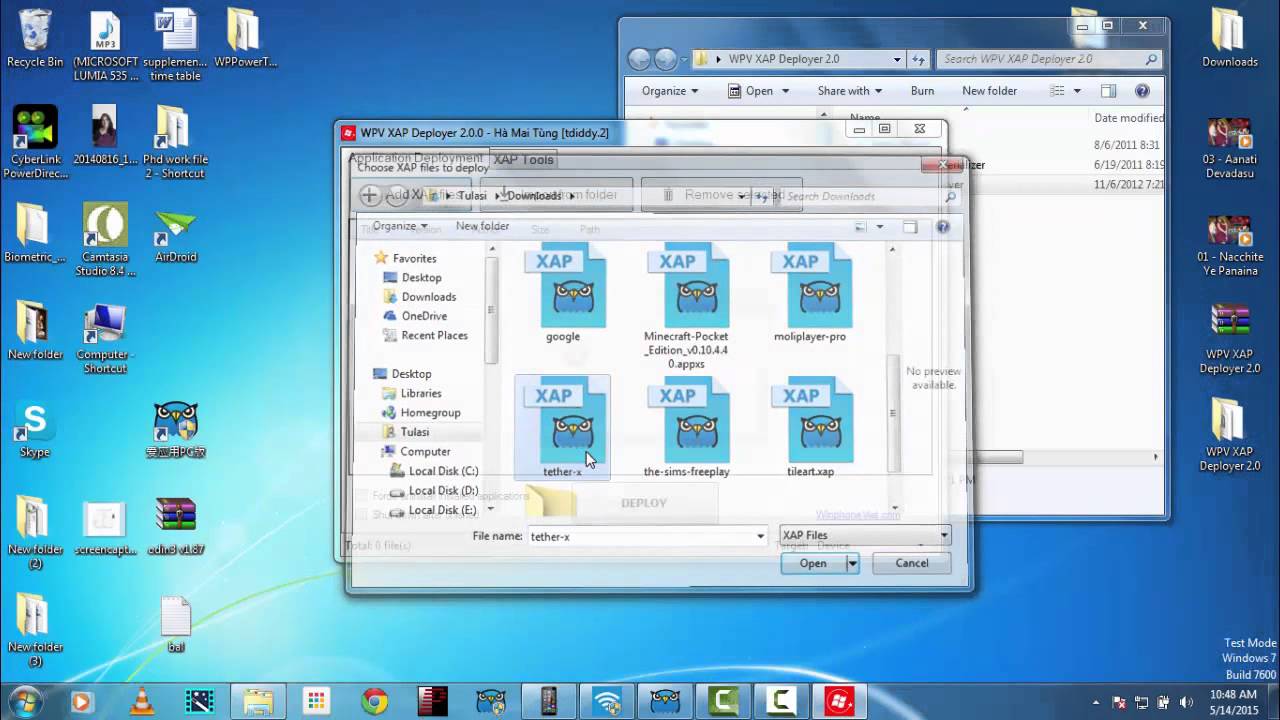
Task: Show hidden system tray icons arrow
Action: (x=1096, y=702)
